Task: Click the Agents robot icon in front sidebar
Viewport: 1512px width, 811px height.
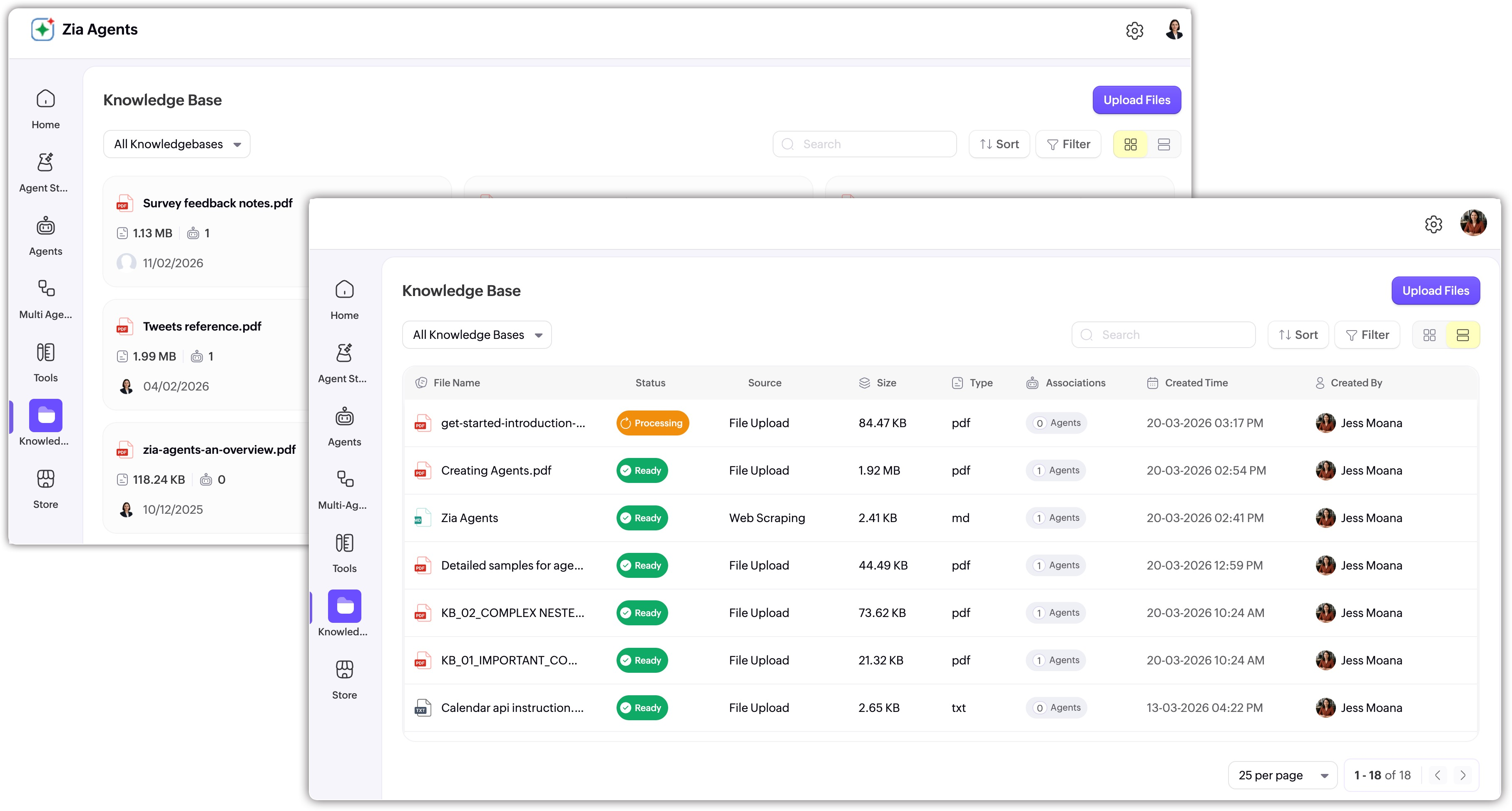Action: click(x=344, y=417)
